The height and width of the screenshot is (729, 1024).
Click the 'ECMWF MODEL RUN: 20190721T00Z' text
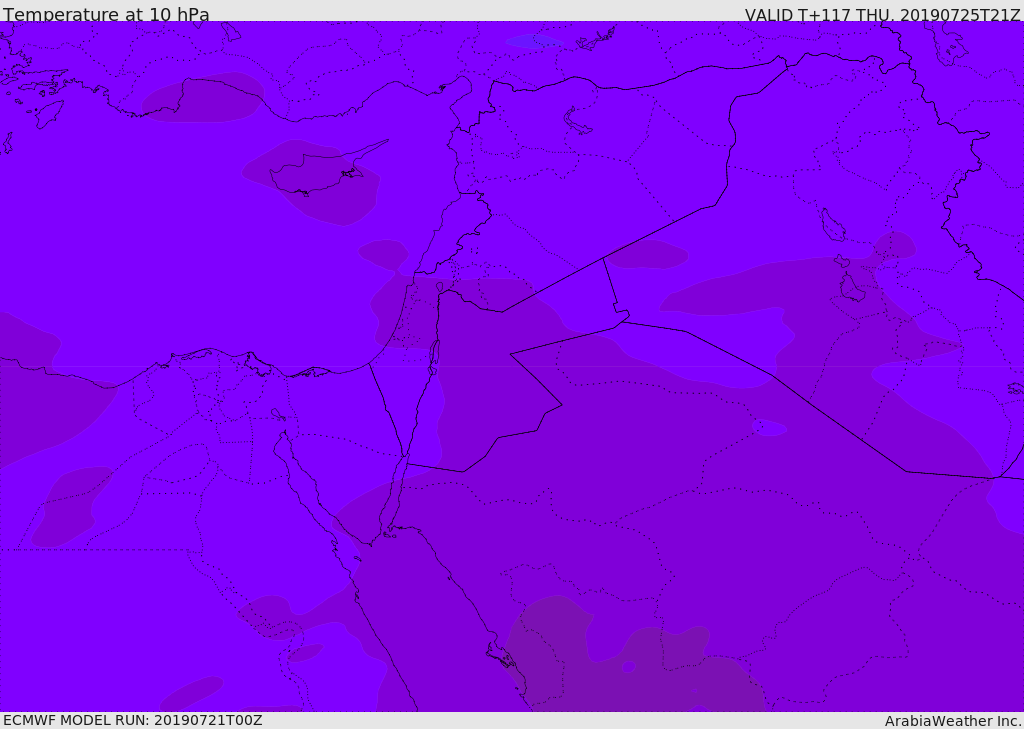pyautogui.click(x=133, y=720)
